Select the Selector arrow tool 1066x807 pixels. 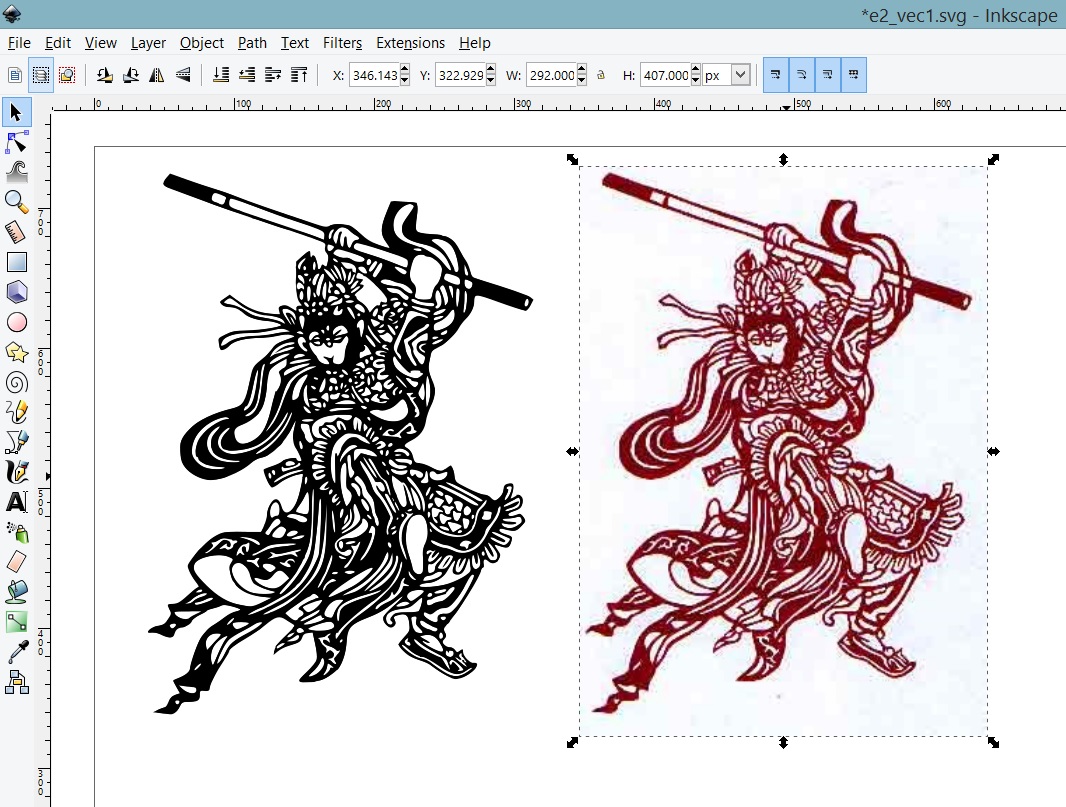(16, 112)
